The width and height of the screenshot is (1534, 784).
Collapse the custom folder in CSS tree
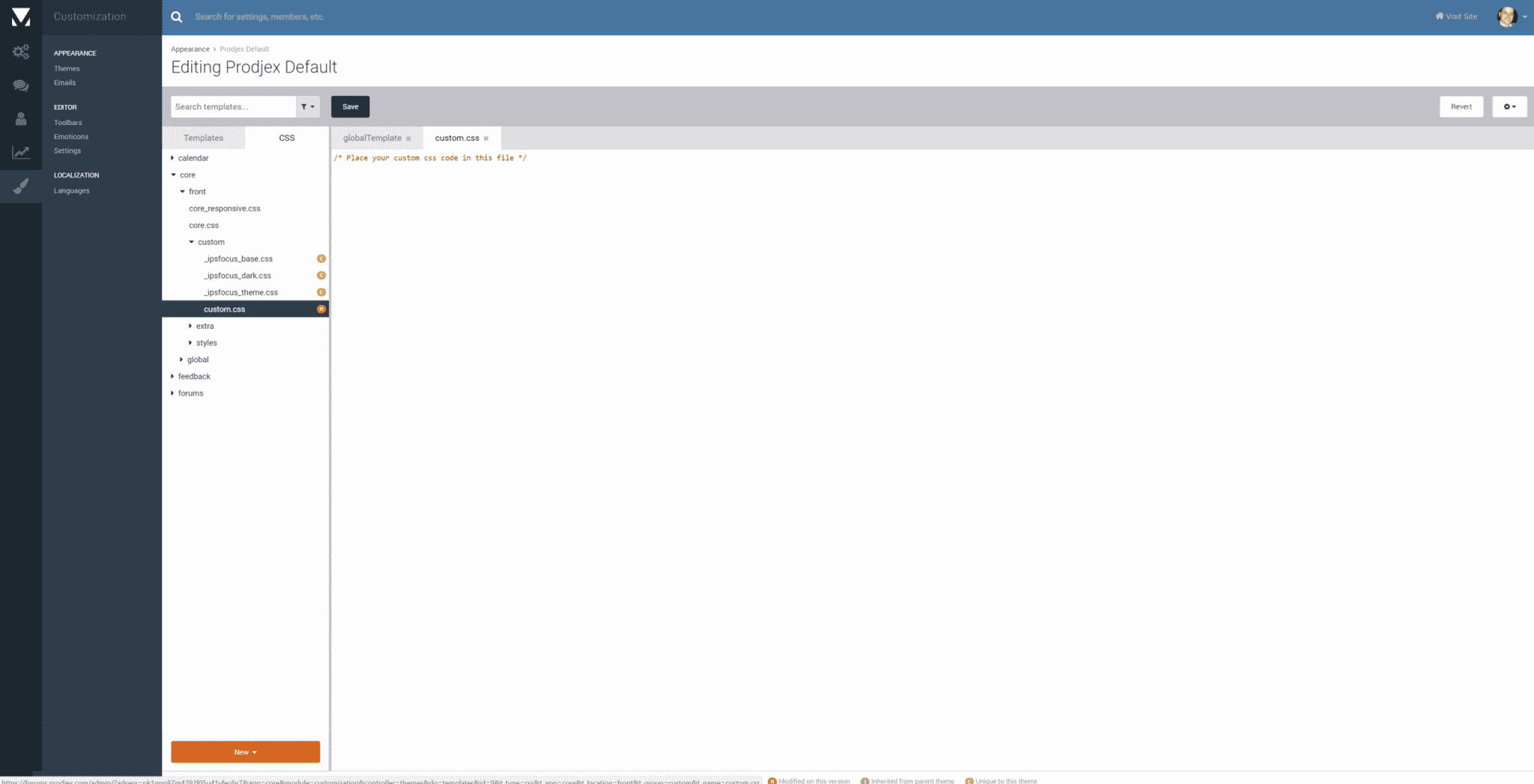coord(192,242)
